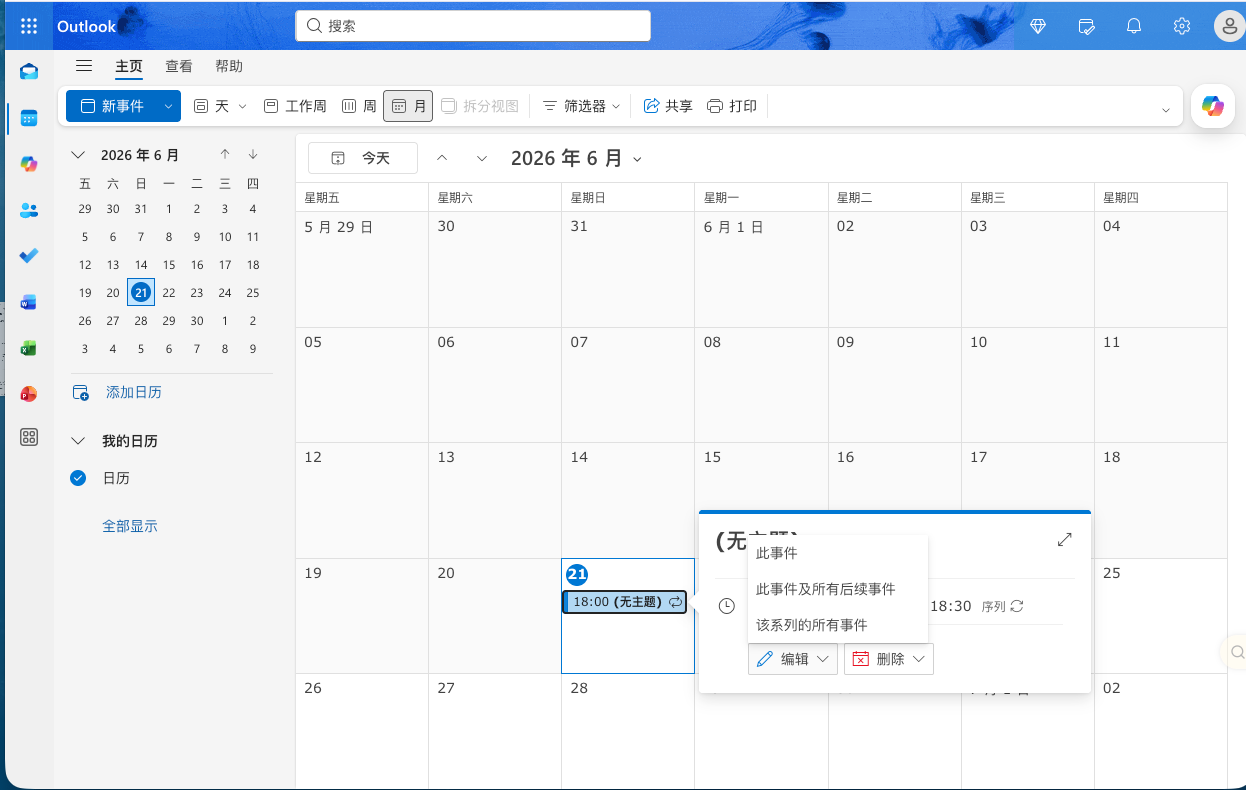Open Mail from the left sidebar
The height and width of the screenshot is (790, 1246).
click(x=29, y=71)
